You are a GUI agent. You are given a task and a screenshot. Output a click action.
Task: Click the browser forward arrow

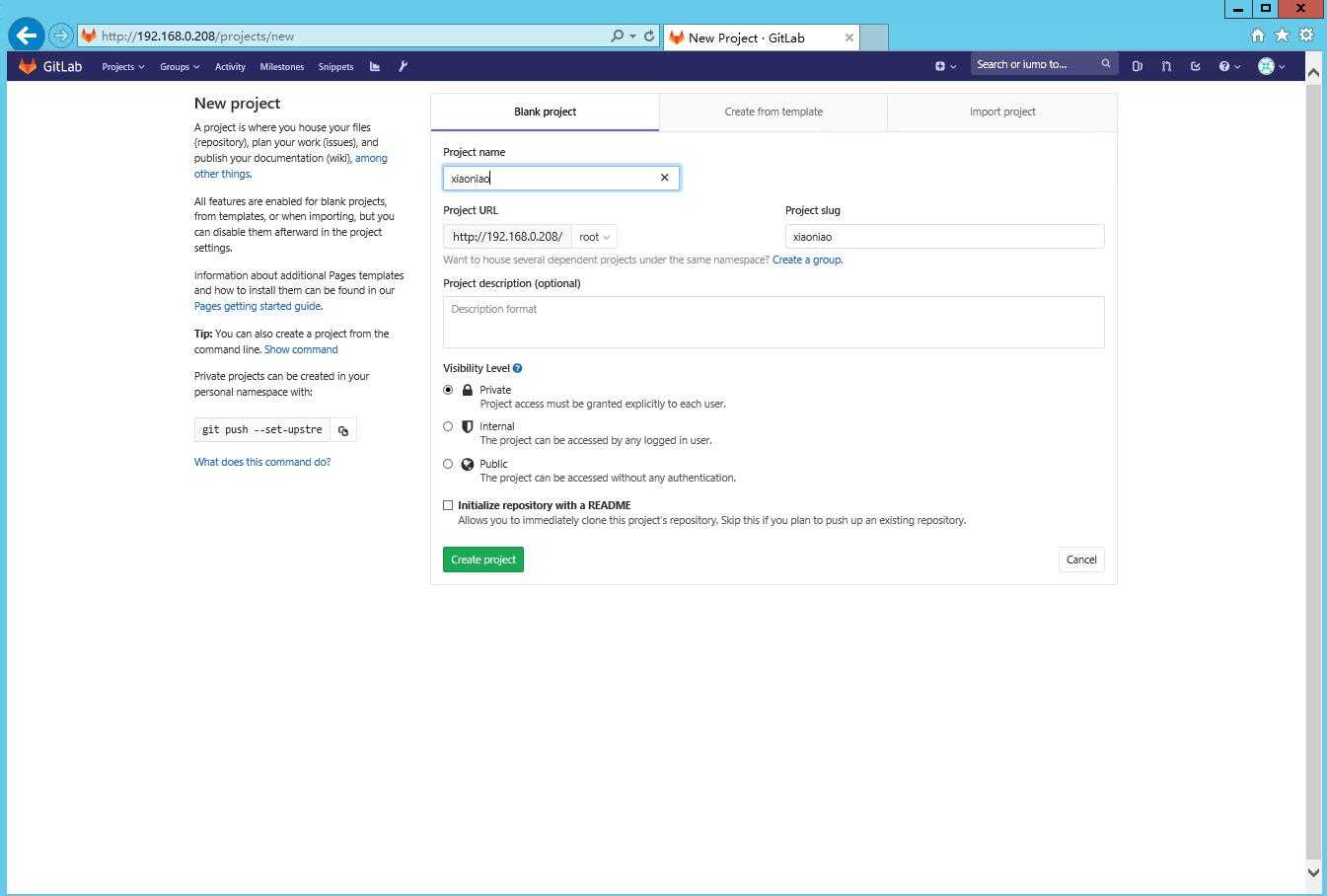click(x=60, y=36)
